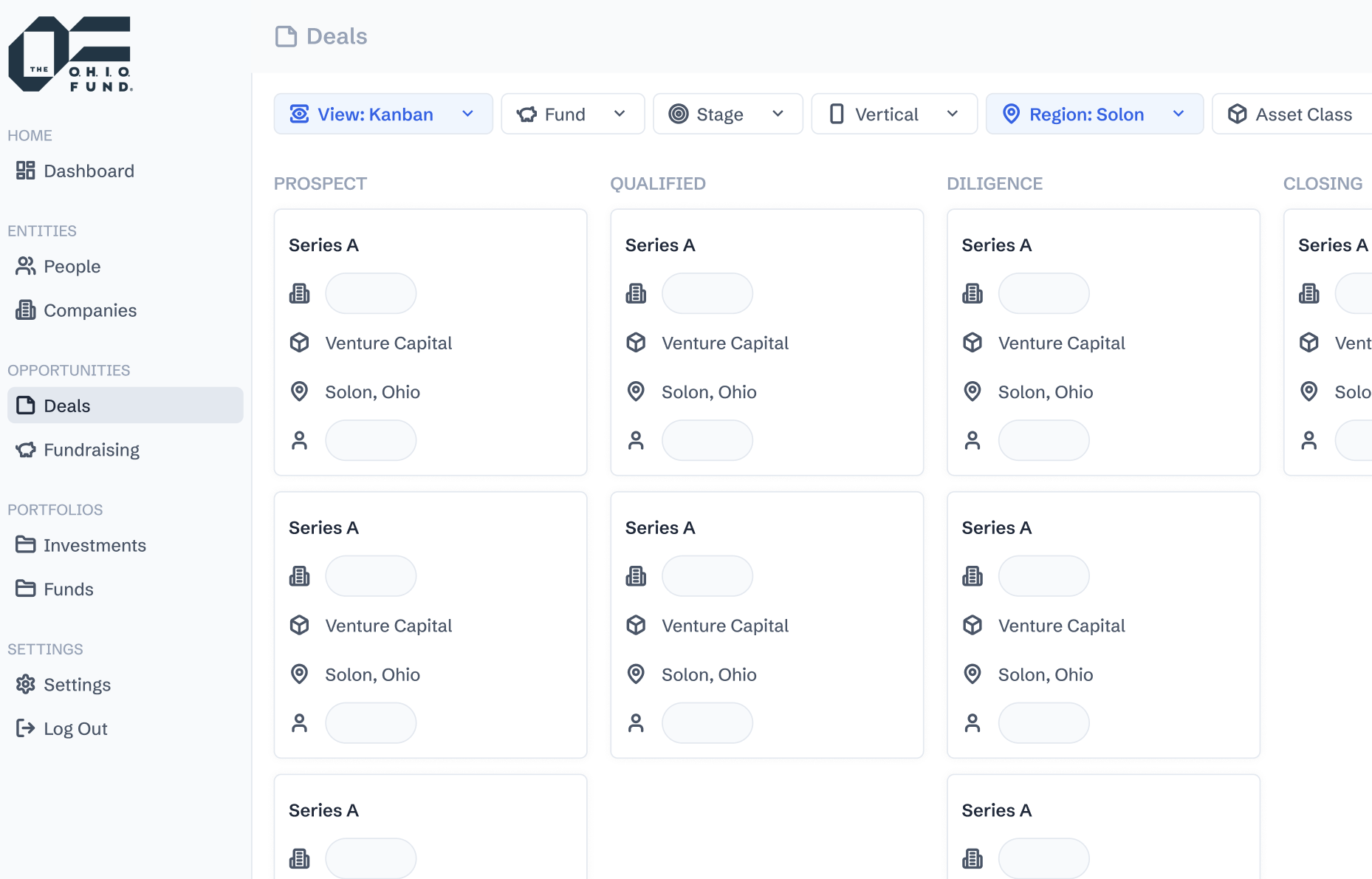1372x879 pixels.
Task: Select Deals in the sidebar
Action: coord(66,406)
